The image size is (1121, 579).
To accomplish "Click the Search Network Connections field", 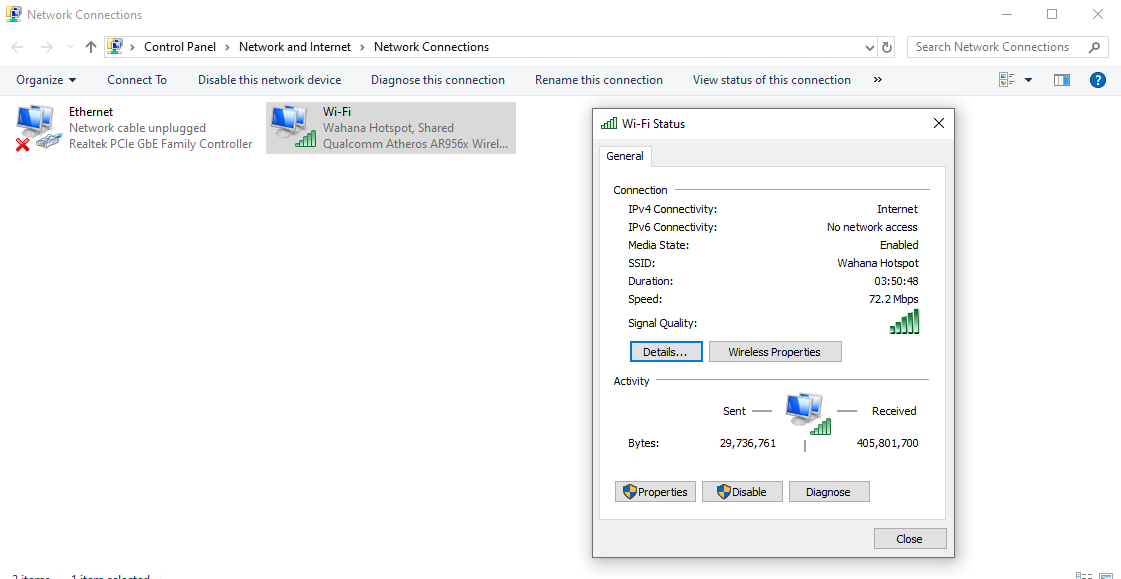I will tap(1000, 47).
